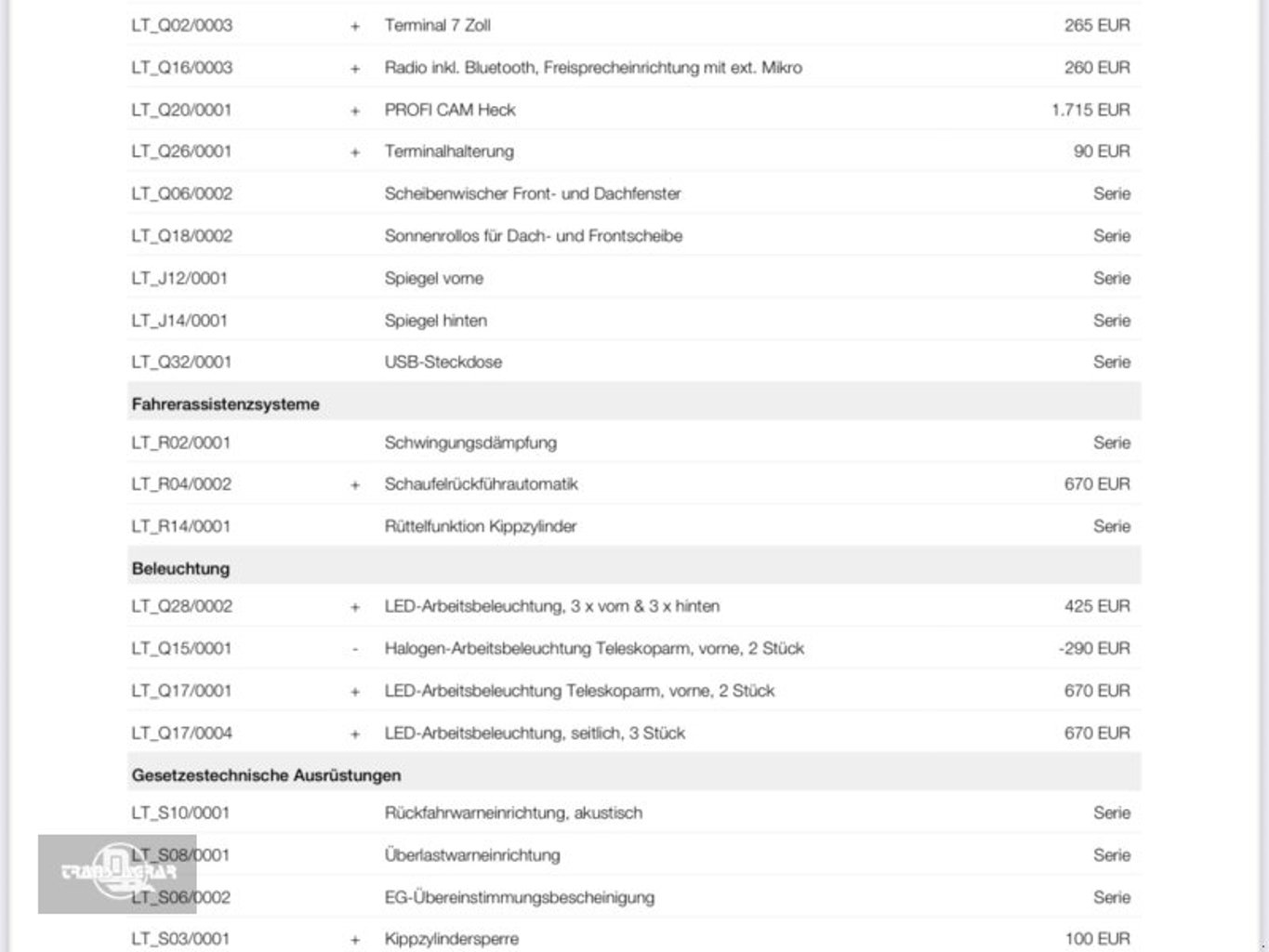Viewport: 1269px width, 952px height.
Task: Select the Fahrerassistenzsysteme section header
Action: coord(225,404)
